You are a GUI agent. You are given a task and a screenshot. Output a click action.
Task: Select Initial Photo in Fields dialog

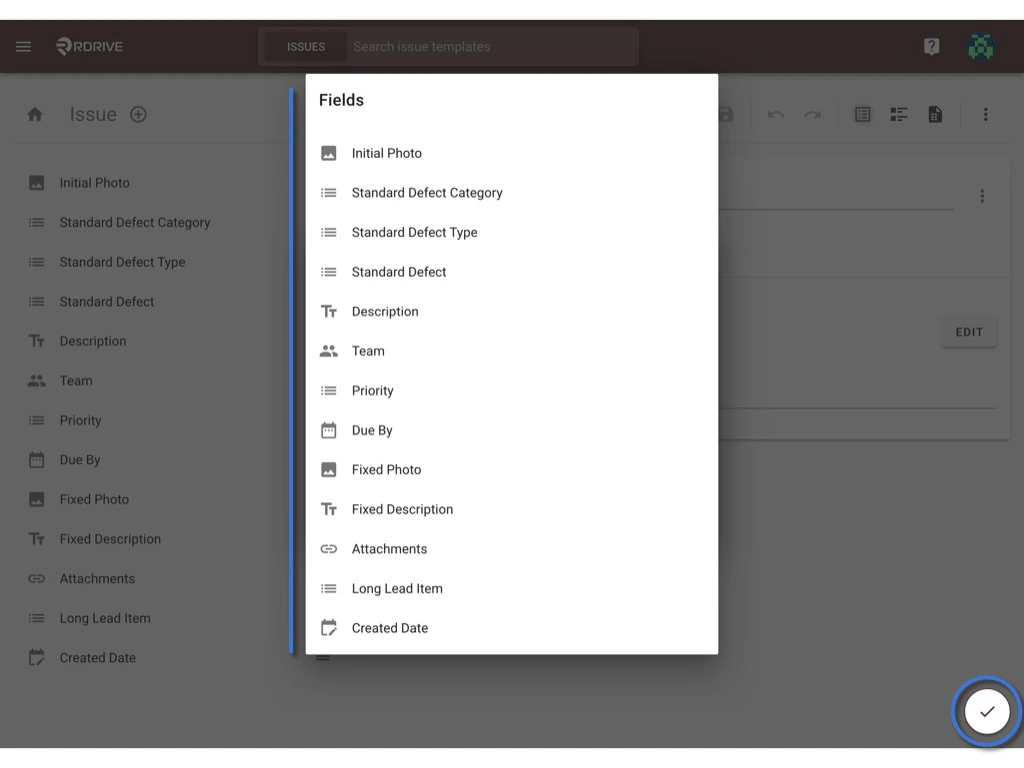point(511,153)
